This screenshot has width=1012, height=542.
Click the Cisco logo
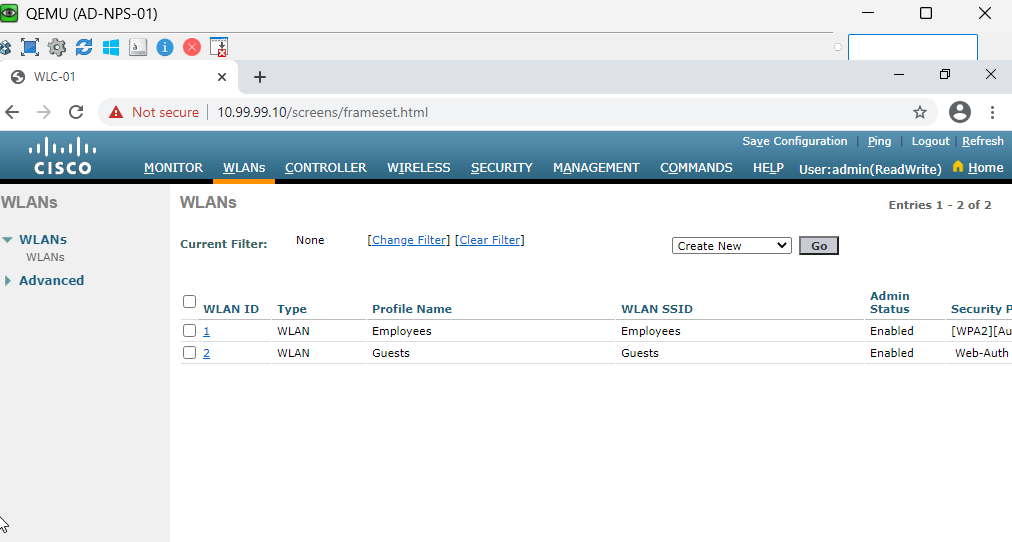tap(63, 156)
